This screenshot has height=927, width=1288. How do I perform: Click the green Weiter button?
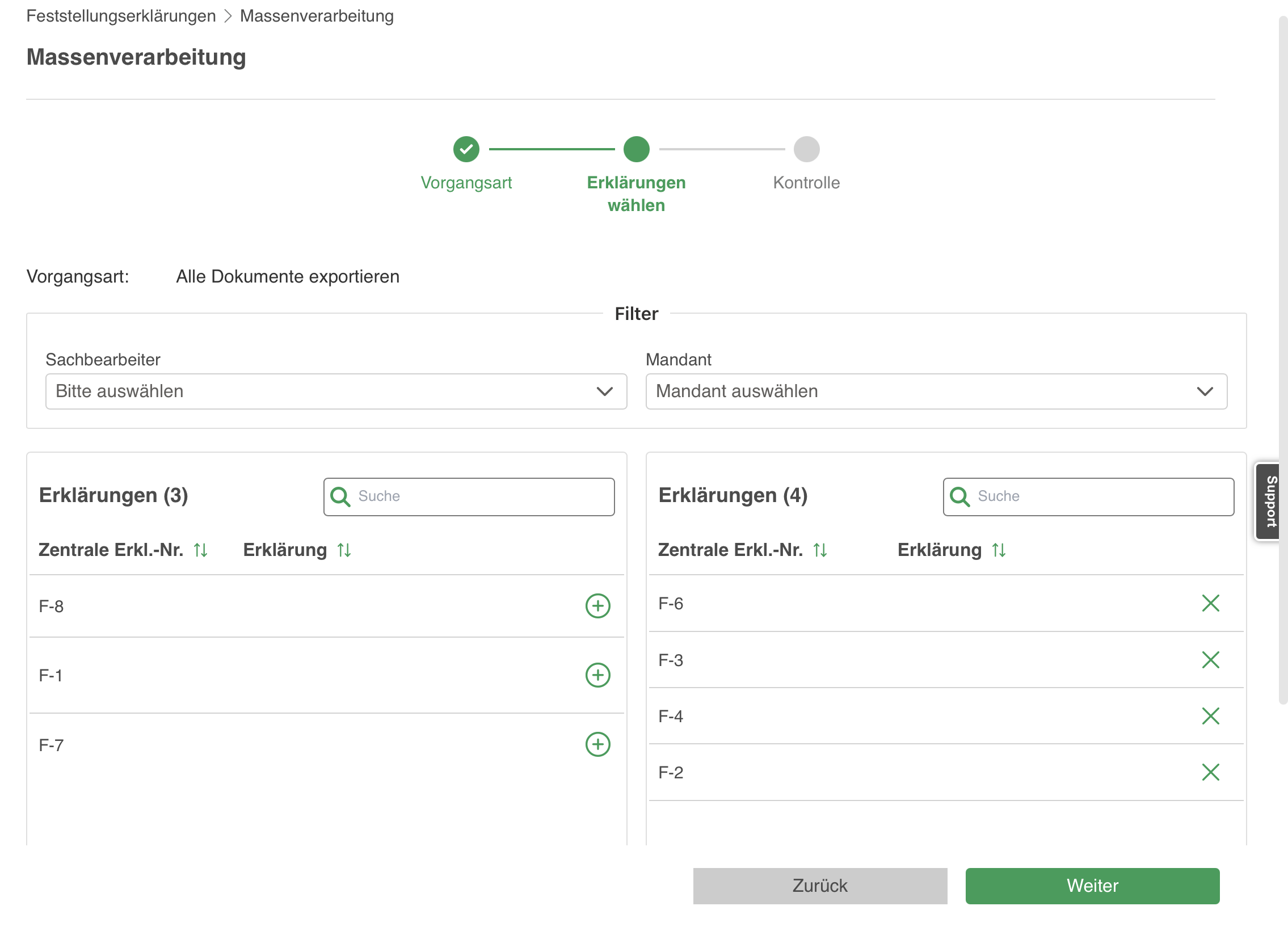(1092, 886)
